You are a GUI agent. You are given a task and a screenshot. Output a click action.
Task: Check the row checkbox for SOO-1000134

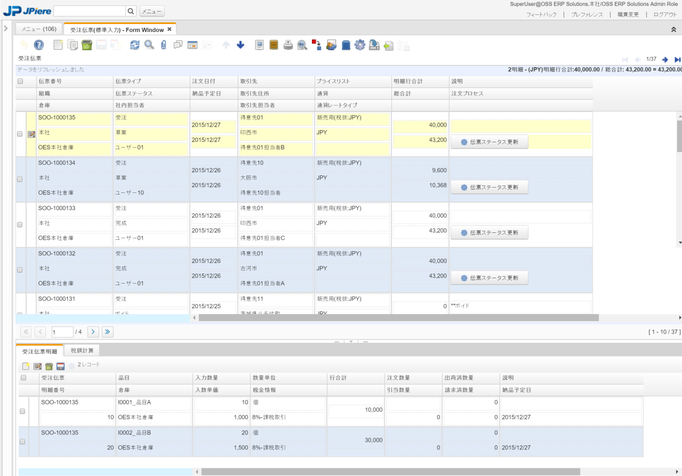pos(20,179)
